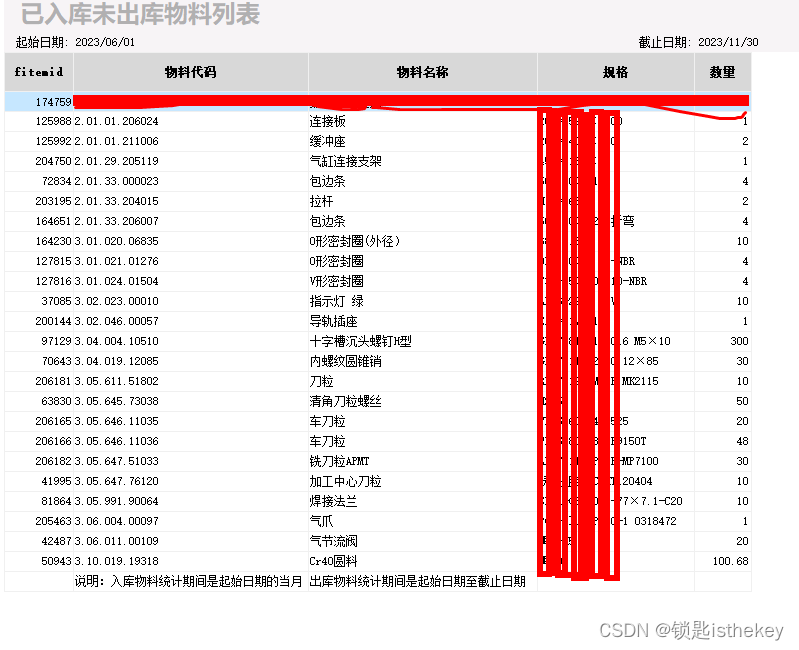
Task: Click fitemid cell 164651
Action: [x=54, y=221]
